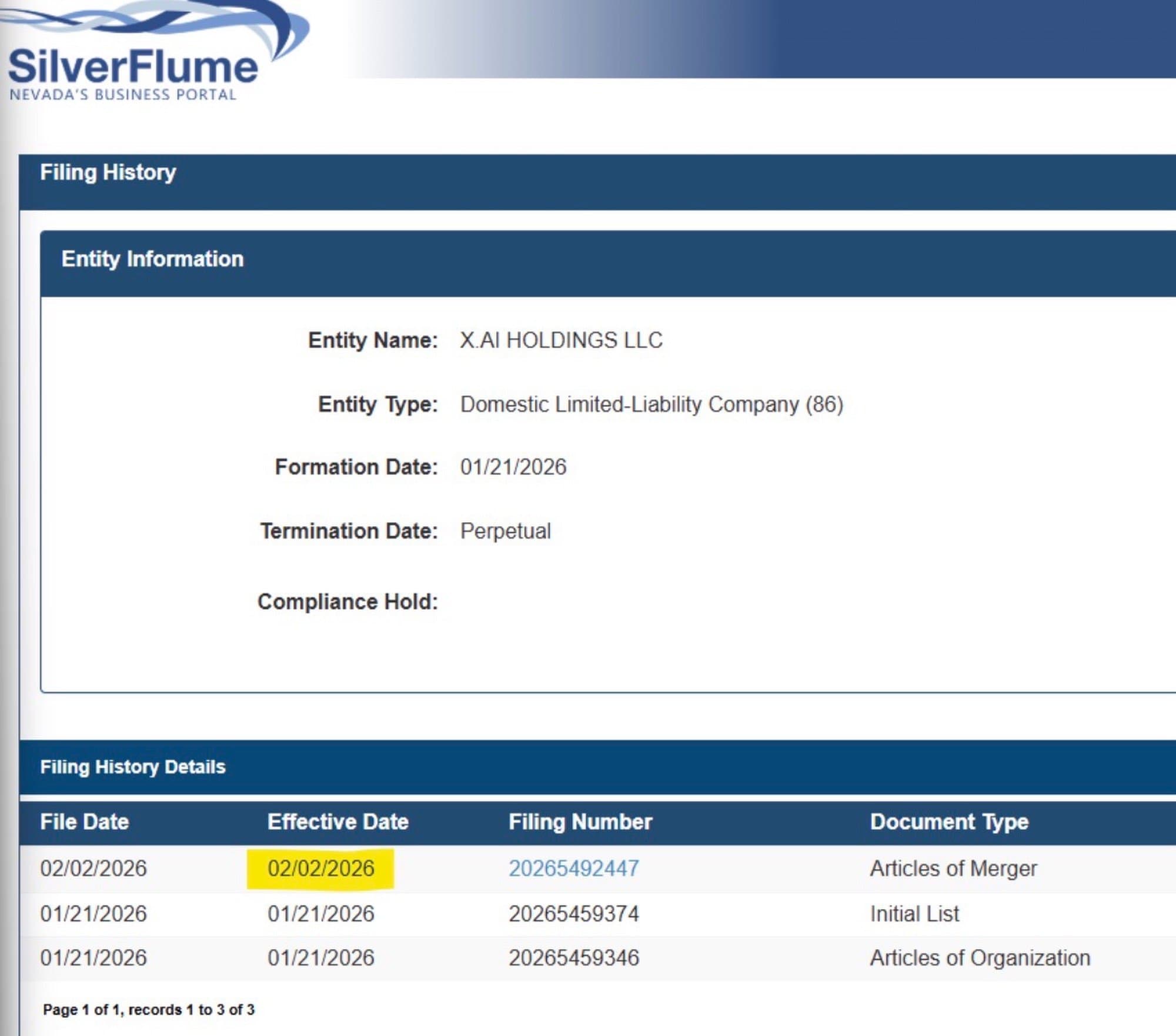This screenshot has height=1036, width=1176.
Task: Click the Nevada's Business Portal tagline
Action: 122,94
